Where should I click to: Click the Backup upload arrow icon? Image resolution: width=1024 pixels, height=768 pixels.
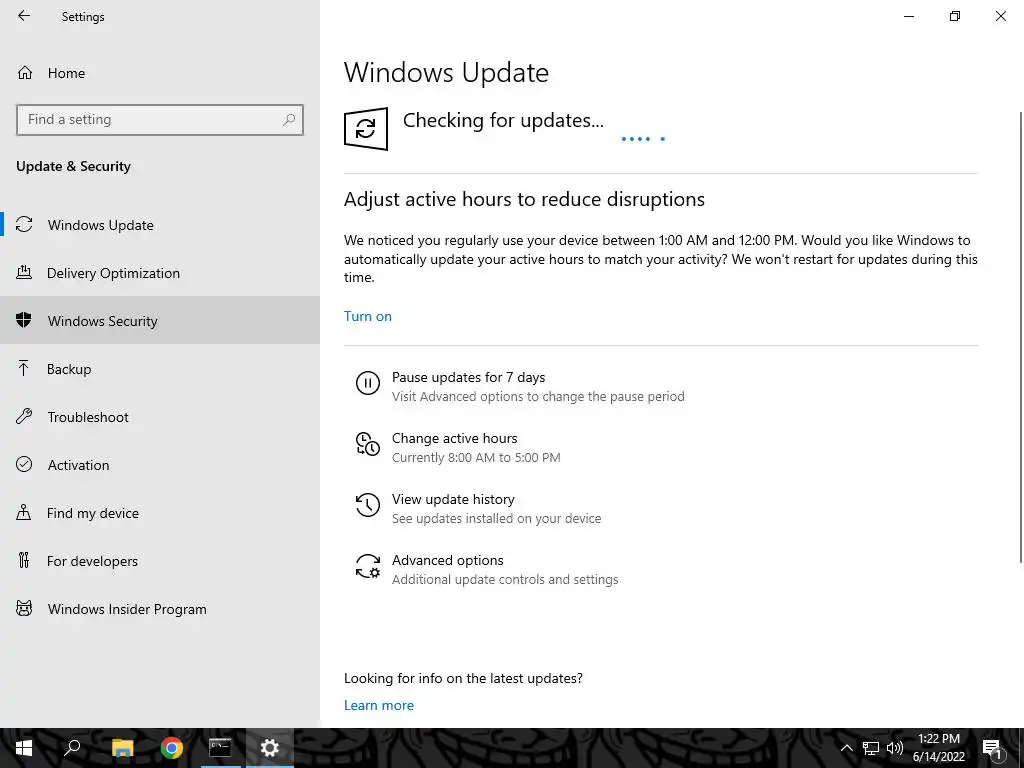[x=24, y=368]
